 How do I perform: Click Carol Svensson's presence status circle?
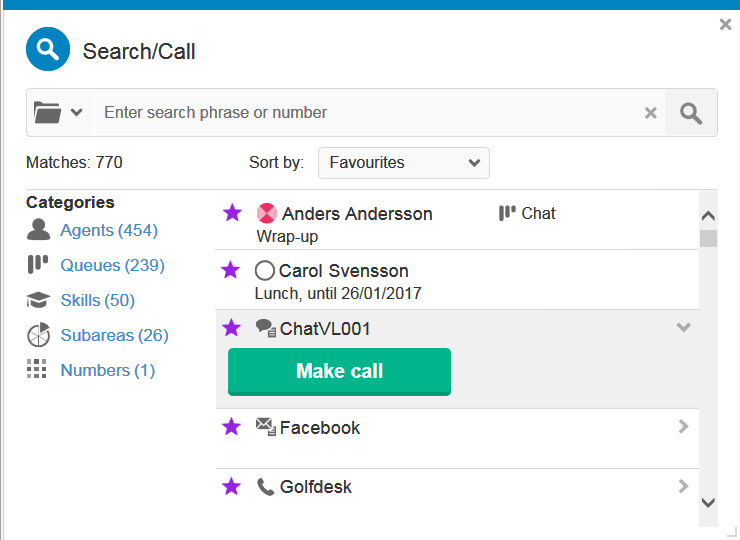265,270
